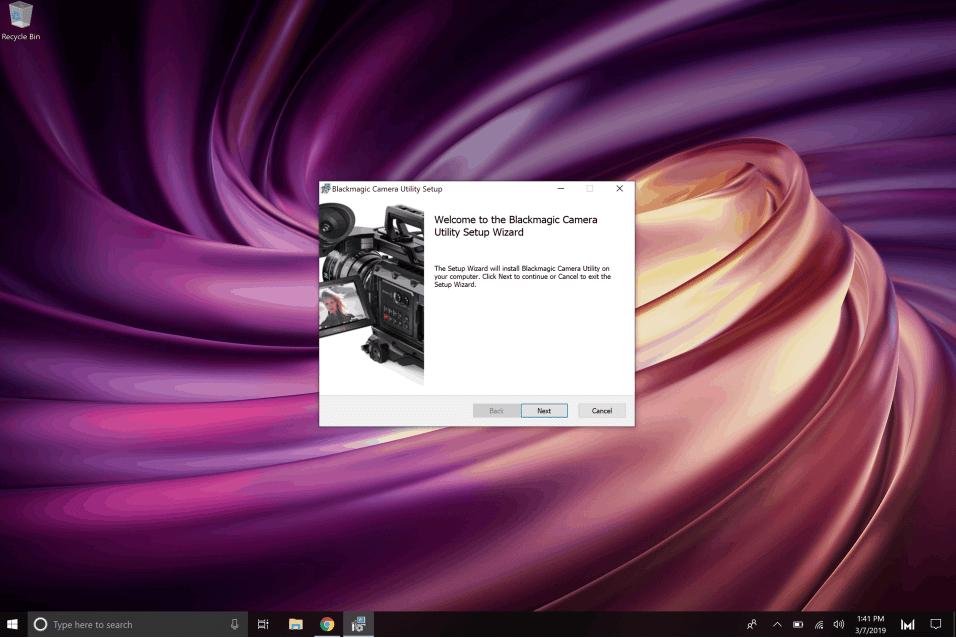Launch Google Chrome from taskbar
Screen dimensions: 956x638
[x=327, y=624]
